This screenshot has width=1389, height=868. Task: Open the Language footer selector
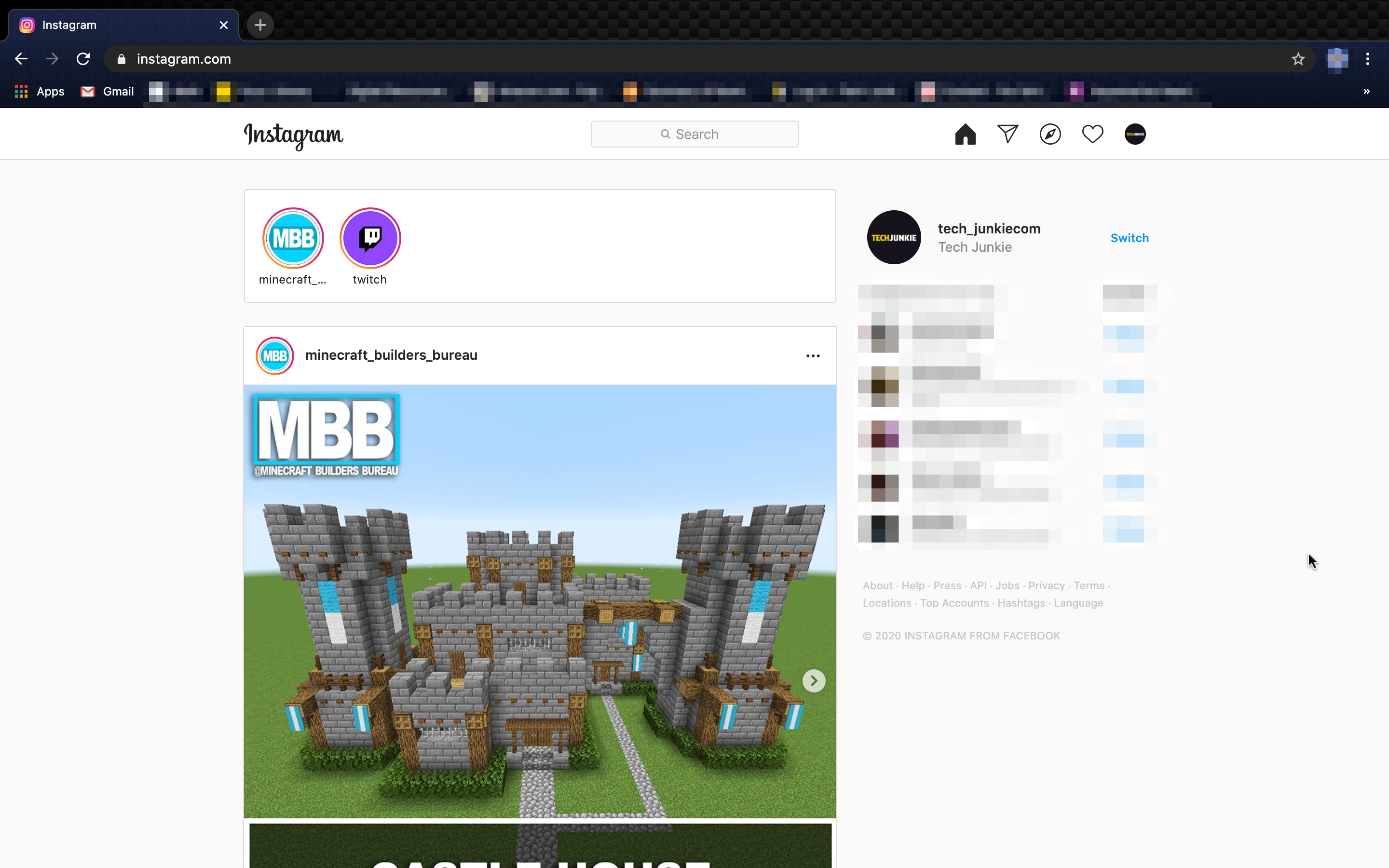point(1078,603)
